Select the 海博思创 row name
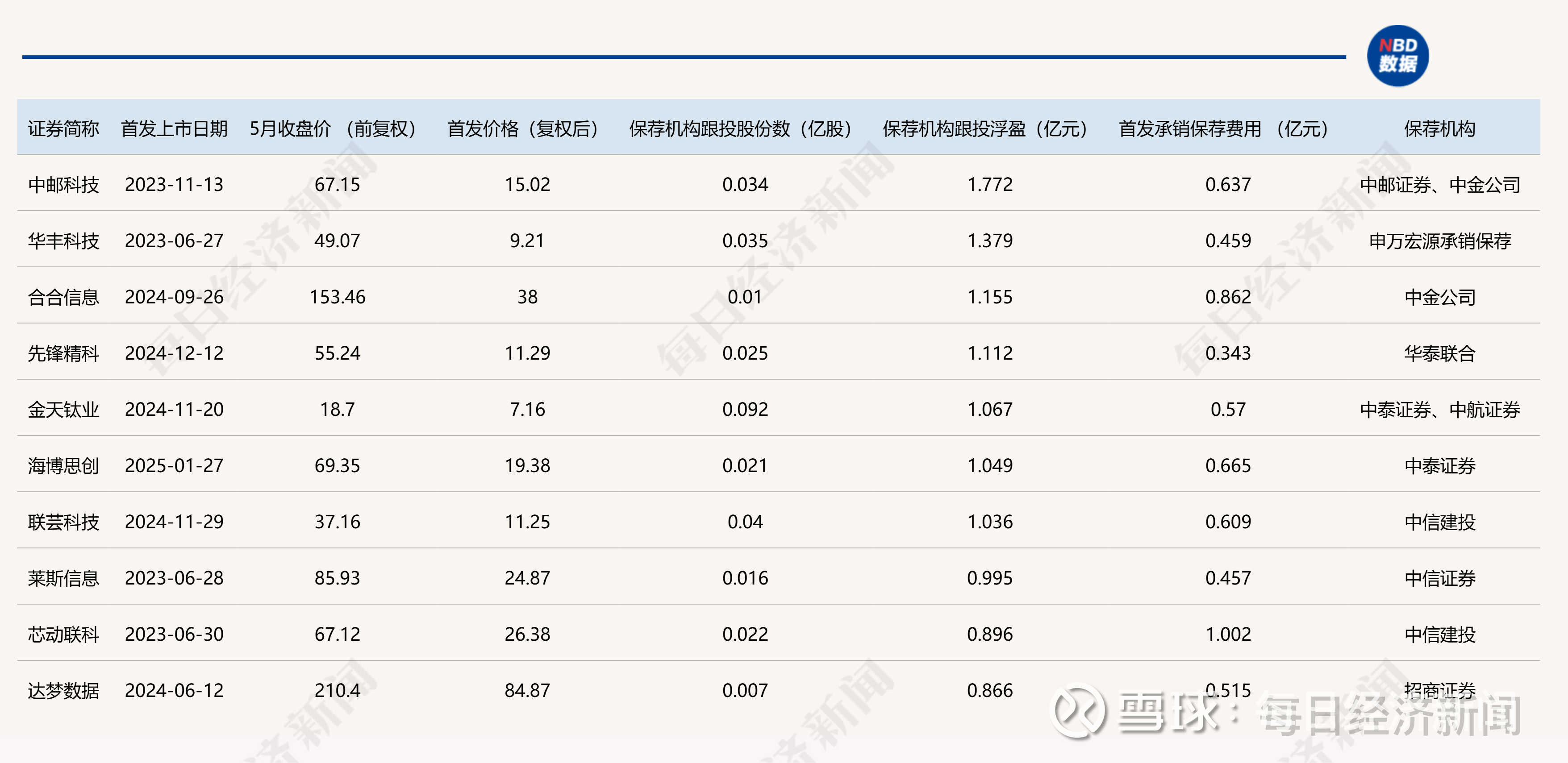 (x=63, y=465)
